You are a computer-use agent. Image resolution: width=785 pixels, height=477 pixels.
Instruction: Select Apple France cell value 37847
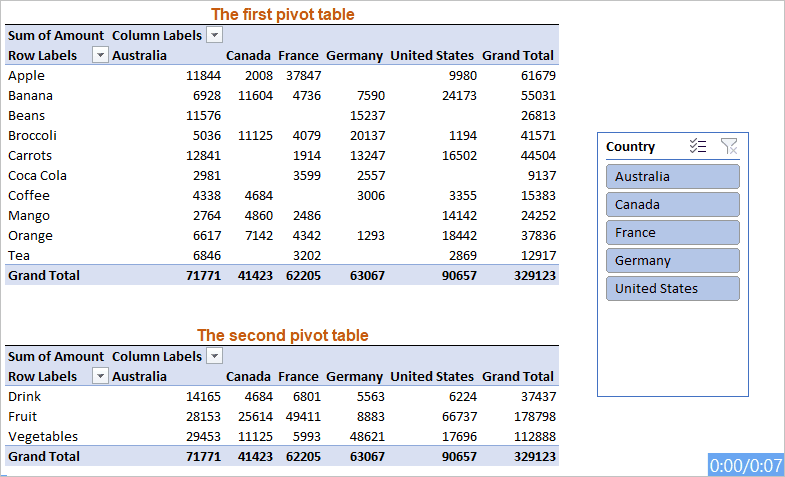(x=303, y=76)
